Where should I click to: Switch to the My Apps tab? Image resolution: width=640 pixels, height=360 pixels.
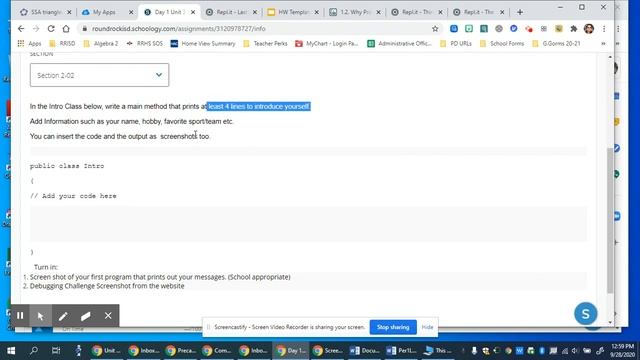point(107,12)
